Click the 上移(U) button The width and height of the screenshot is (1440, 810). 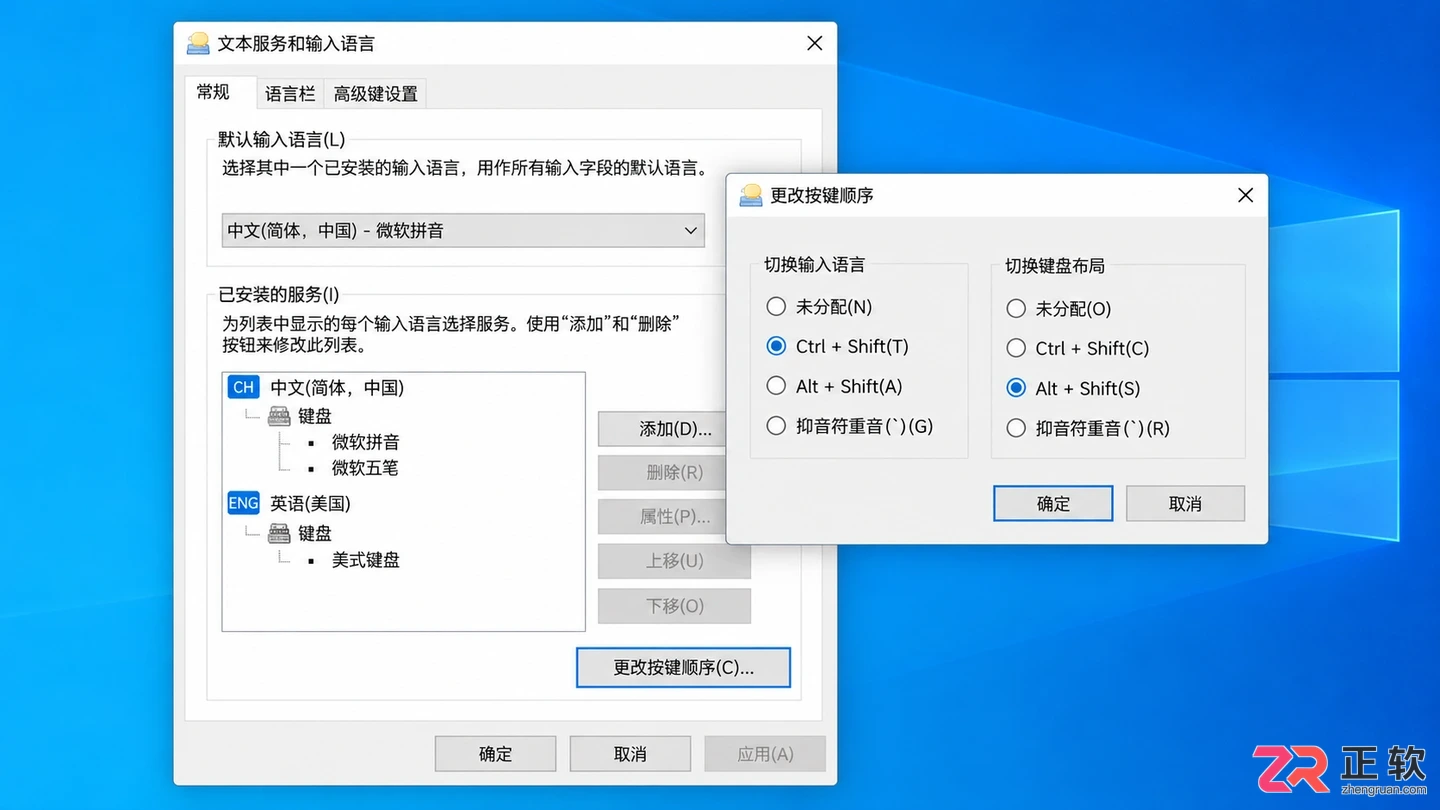click(675, 561)
